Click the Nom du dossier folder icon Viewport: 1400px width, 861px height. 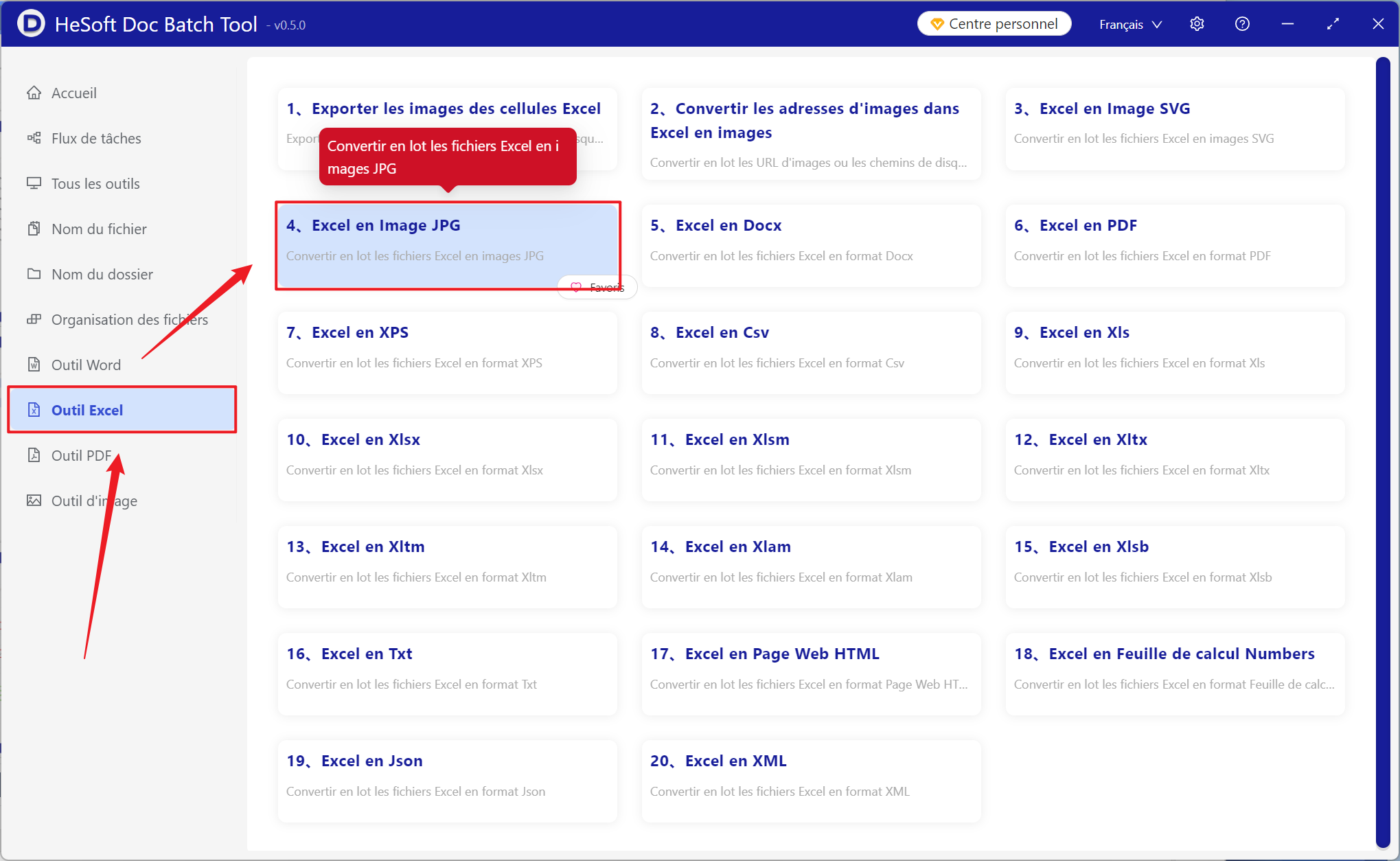pos(34,274)
